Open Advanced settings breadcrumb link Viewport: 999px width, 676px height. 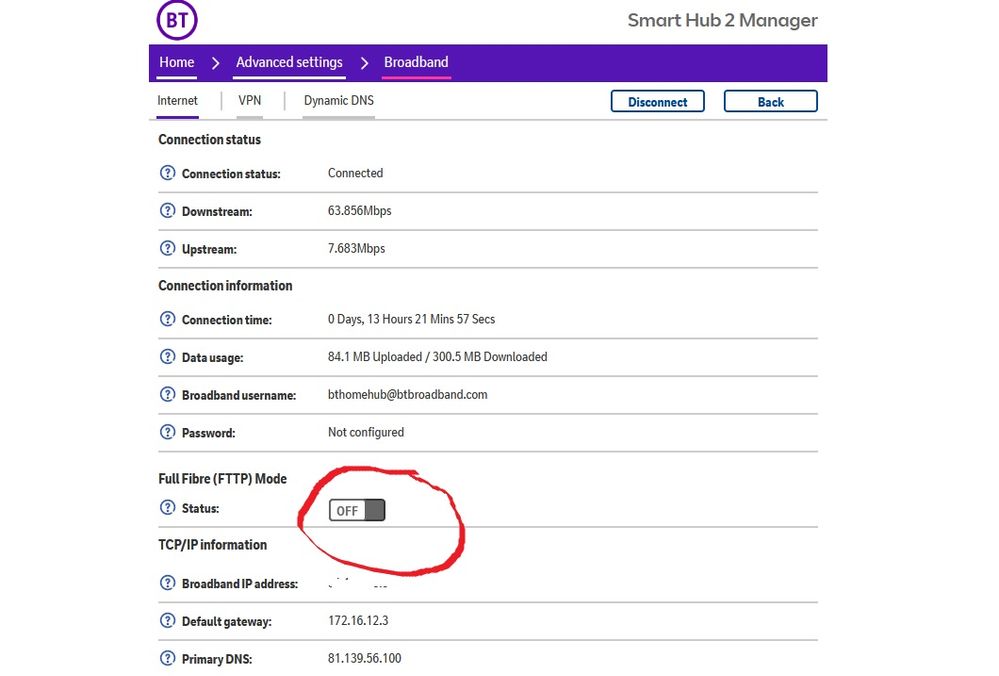289,62
